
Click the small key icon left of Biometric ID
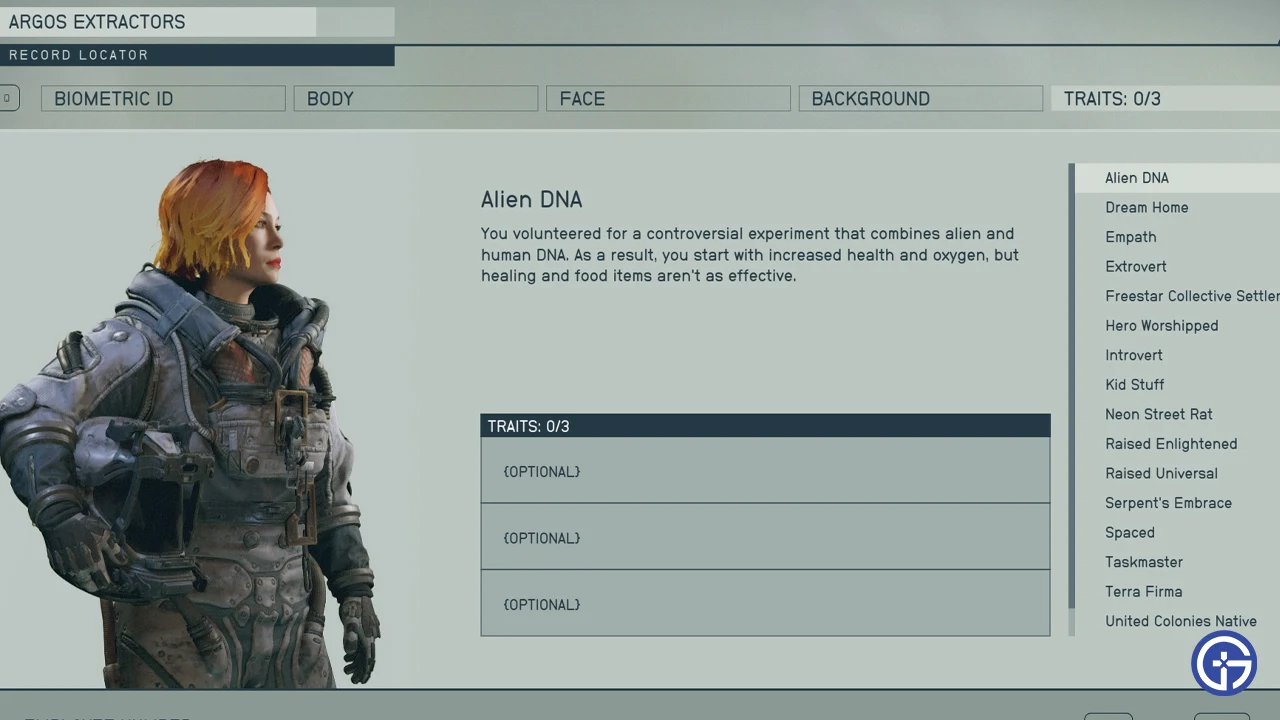tap(9, 98)
